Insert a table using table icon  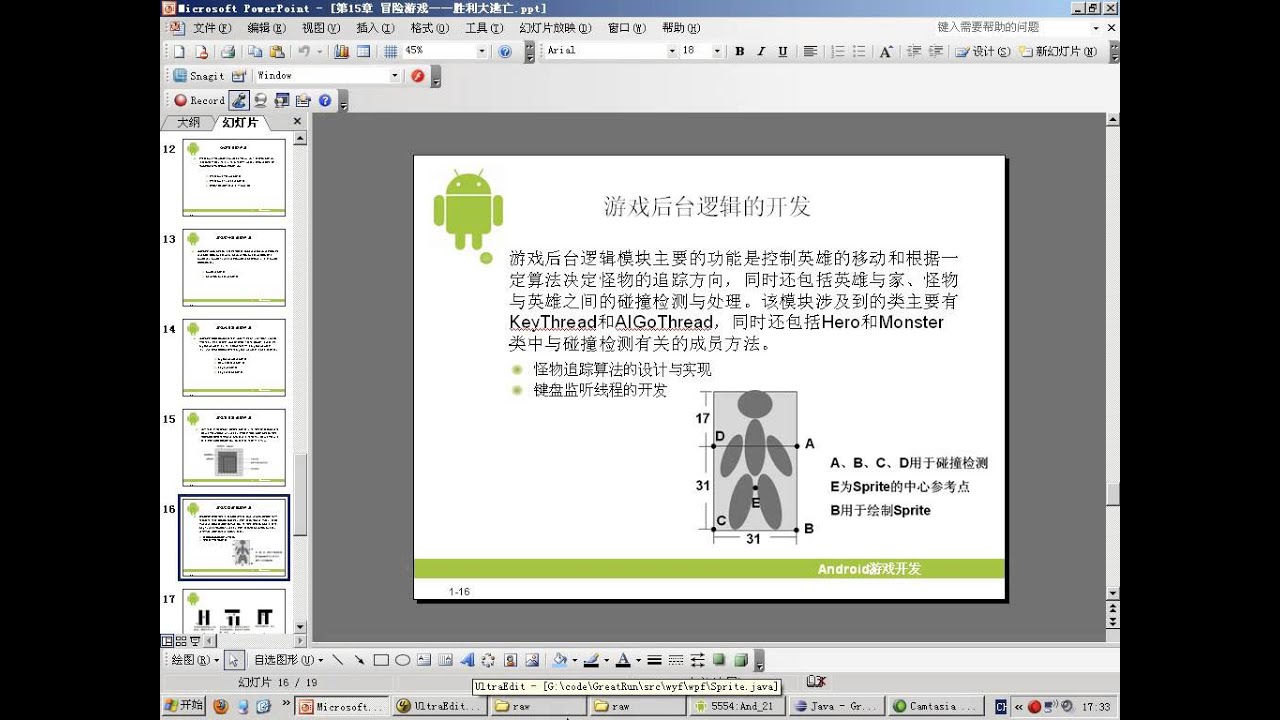363,52
